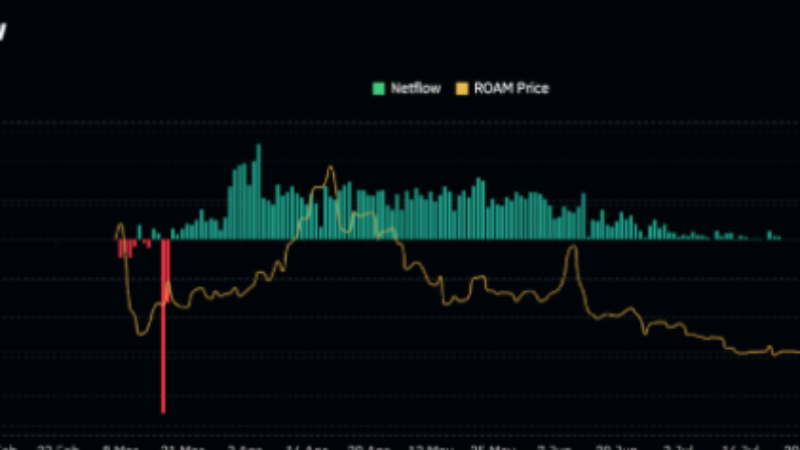
Task: Click the small red bar cluster at chart start
Action: (126, 248)
